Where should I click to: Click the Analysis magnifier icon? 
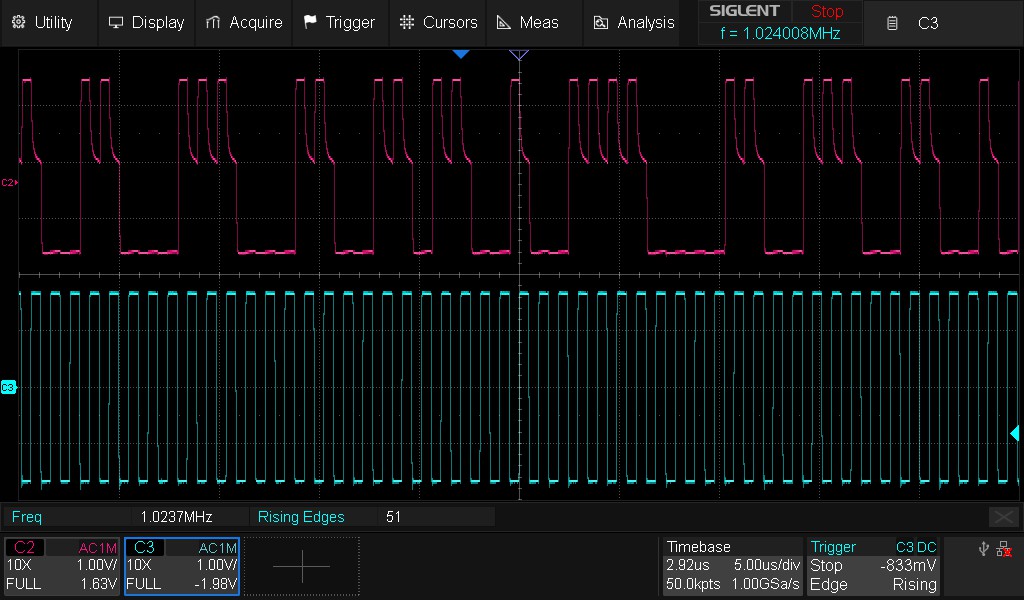click(601, 21)
